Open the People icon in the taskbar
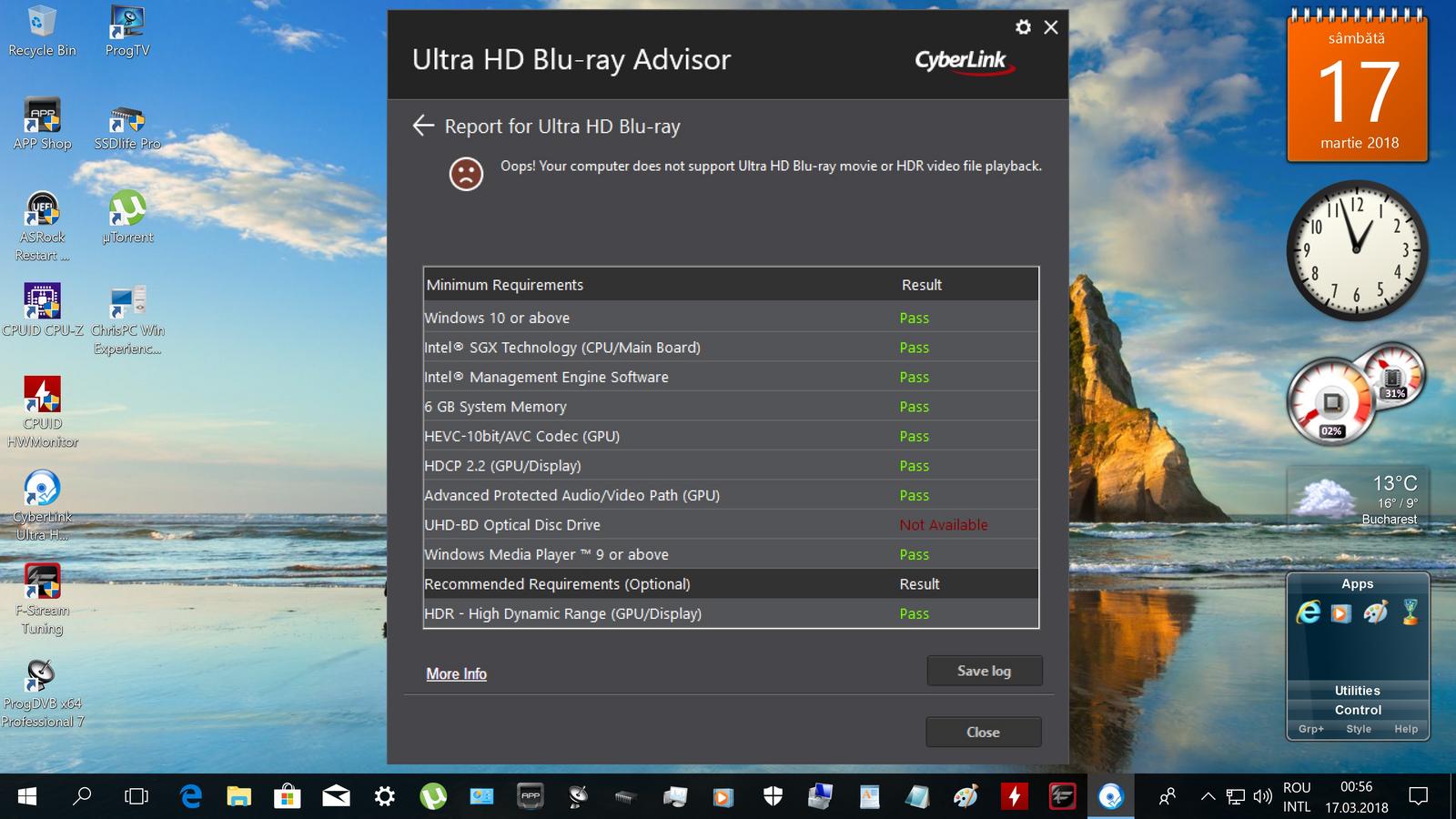This screenshot has height=819, width=1456. tap(1168, 797)
